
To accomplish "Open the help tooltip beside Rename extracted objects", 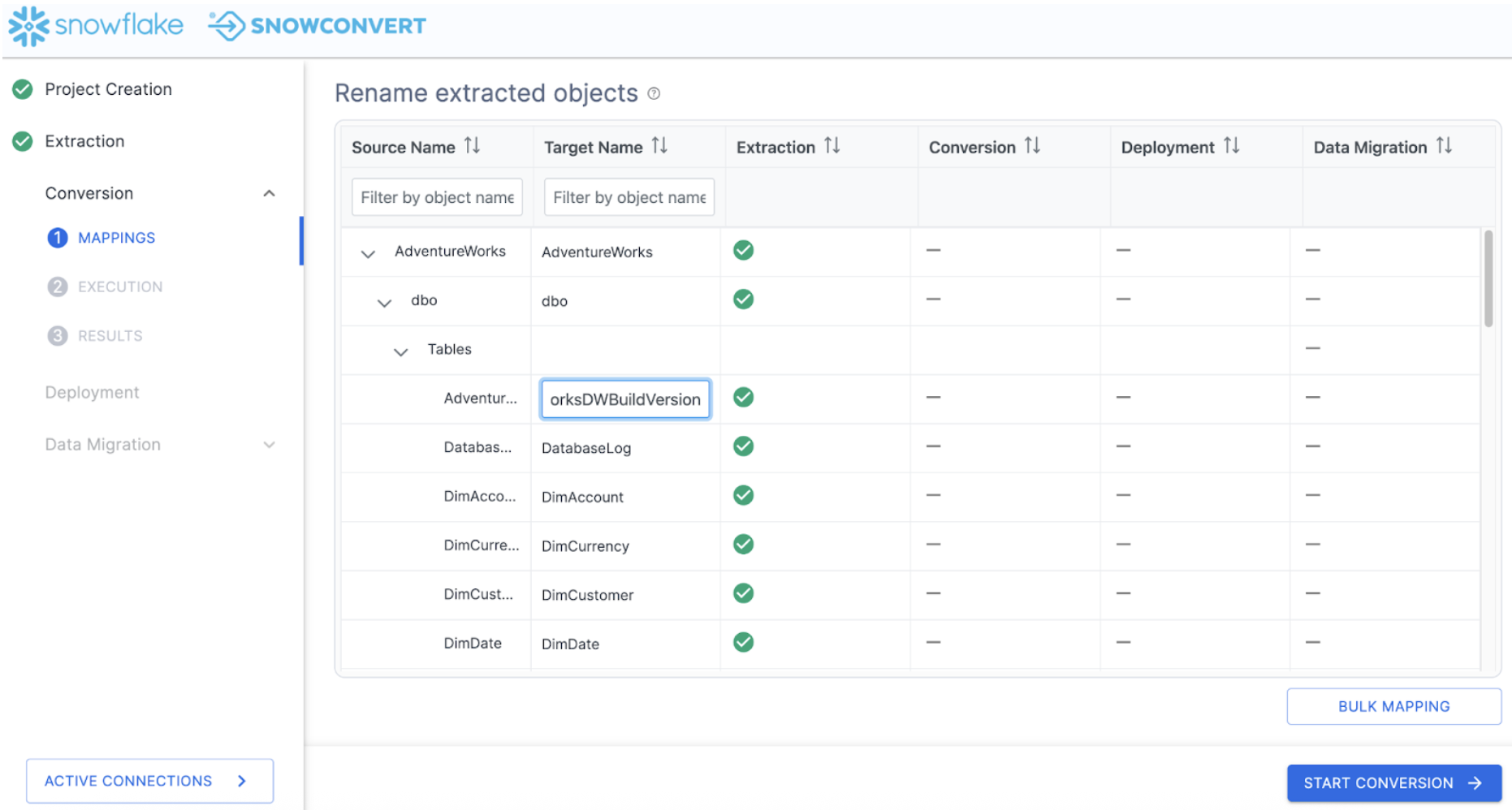I will coord(654,93).
